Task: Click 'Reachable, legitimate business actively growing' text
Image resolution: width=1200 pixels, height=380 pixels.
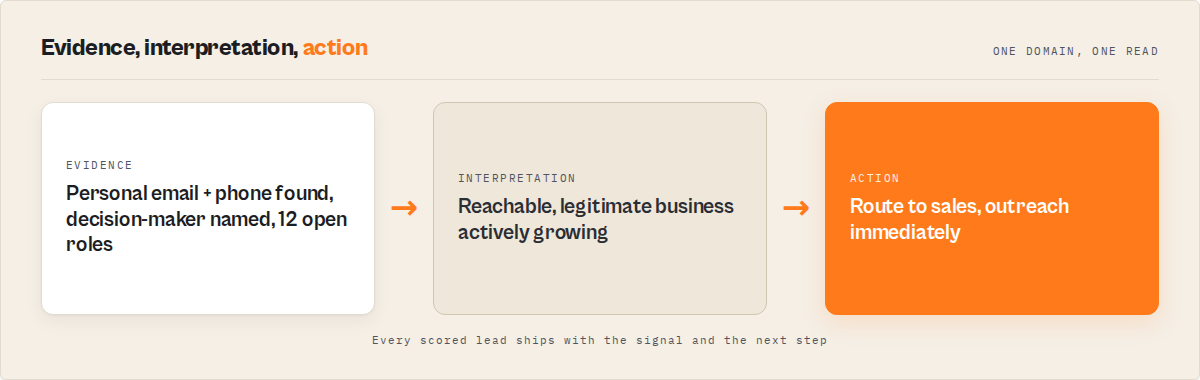Action: tap(596, 219)
